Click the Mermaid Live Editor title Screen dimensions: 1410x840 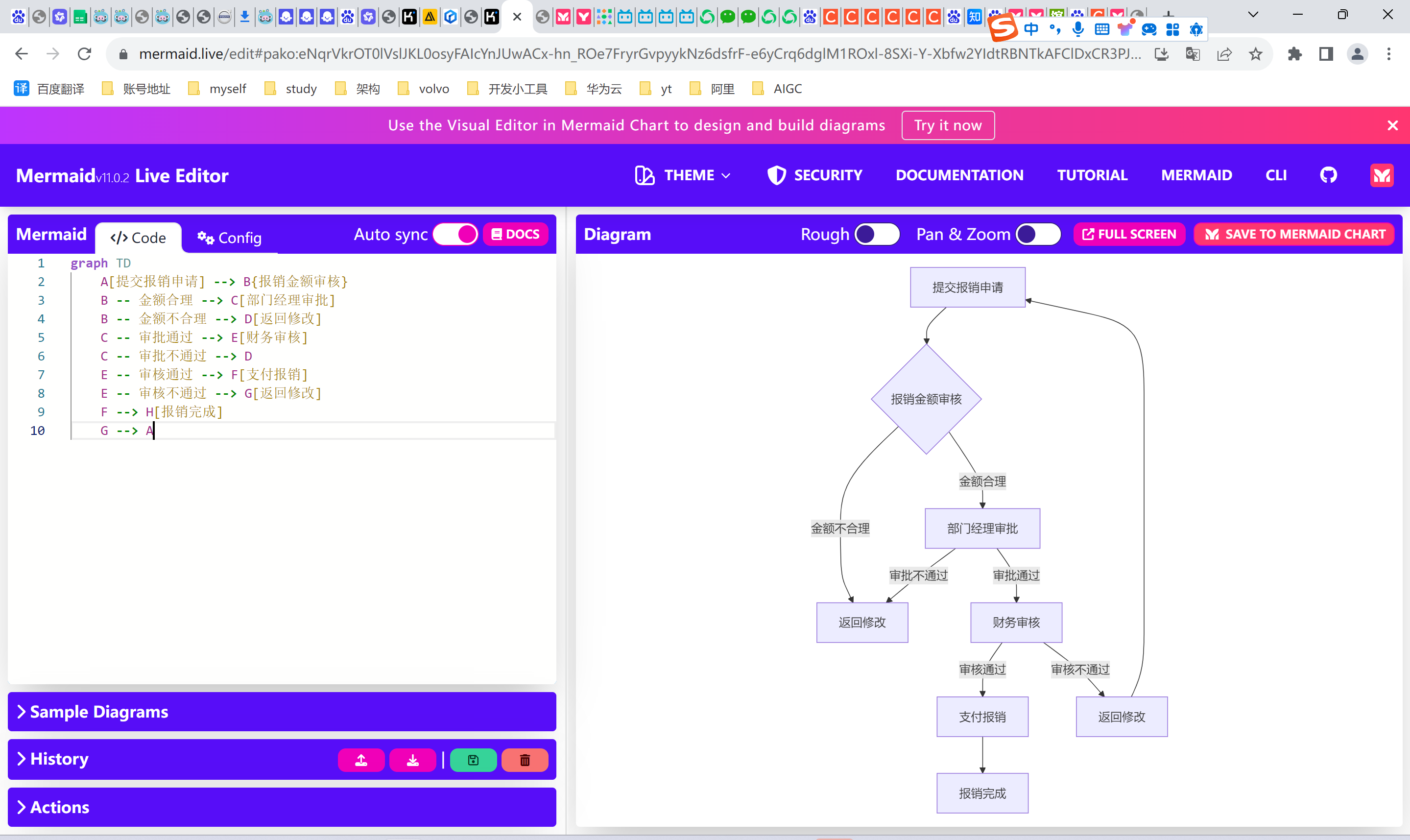(x=122, y=175)
